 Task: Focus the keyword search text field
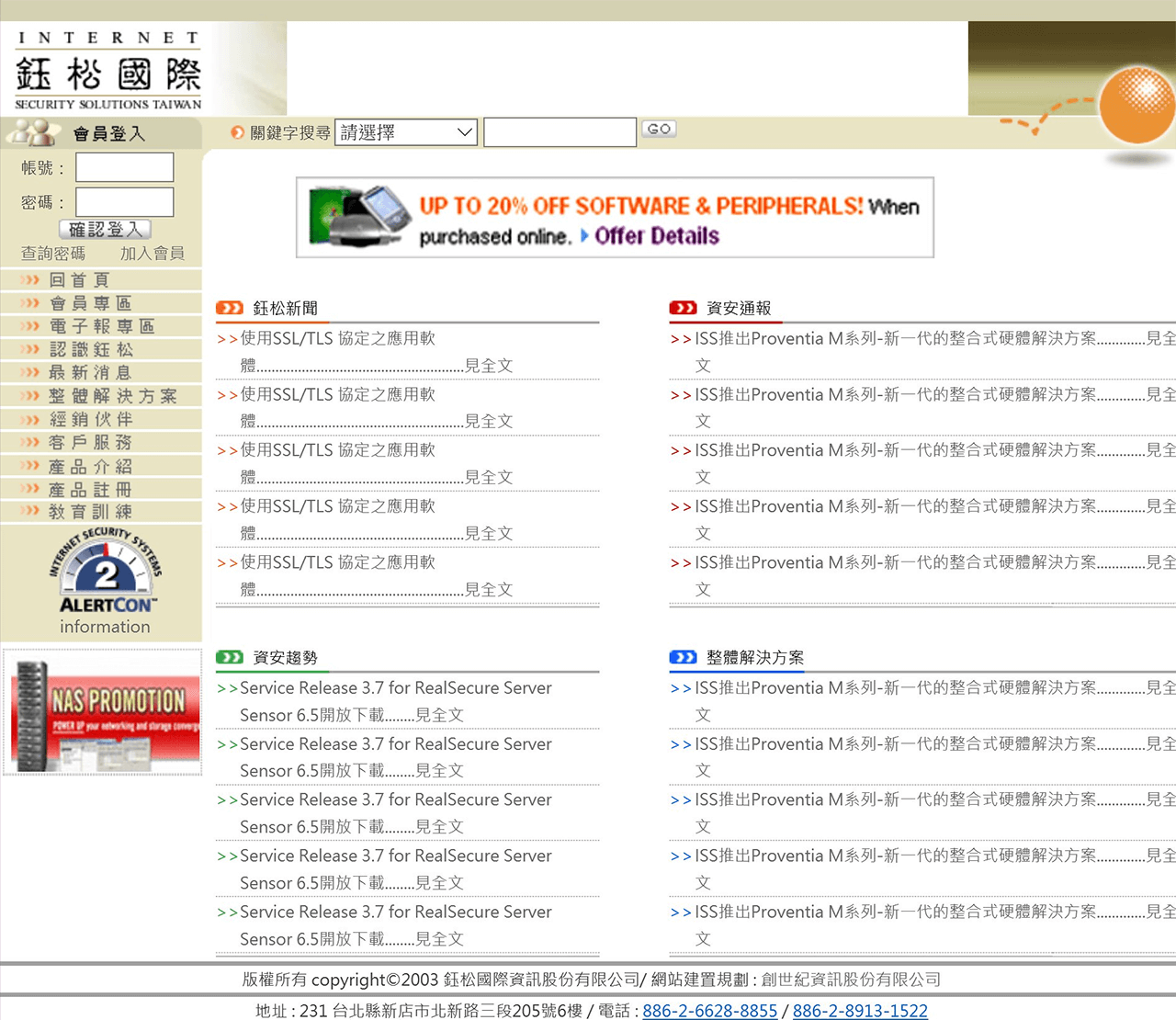pos(560,132)
